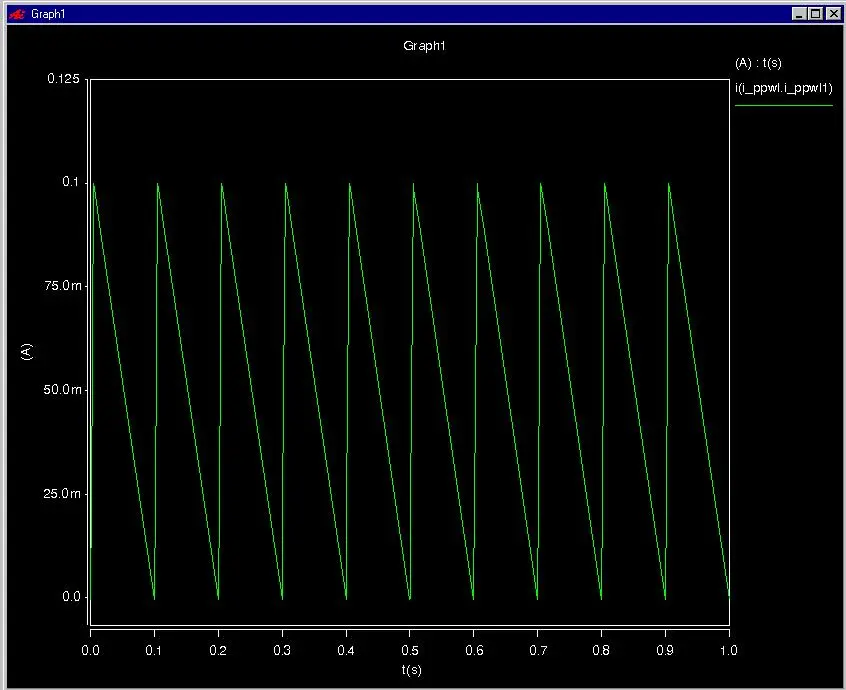
Task: Click the 0.125 y-axis tick value
Action: pos(63,79)
